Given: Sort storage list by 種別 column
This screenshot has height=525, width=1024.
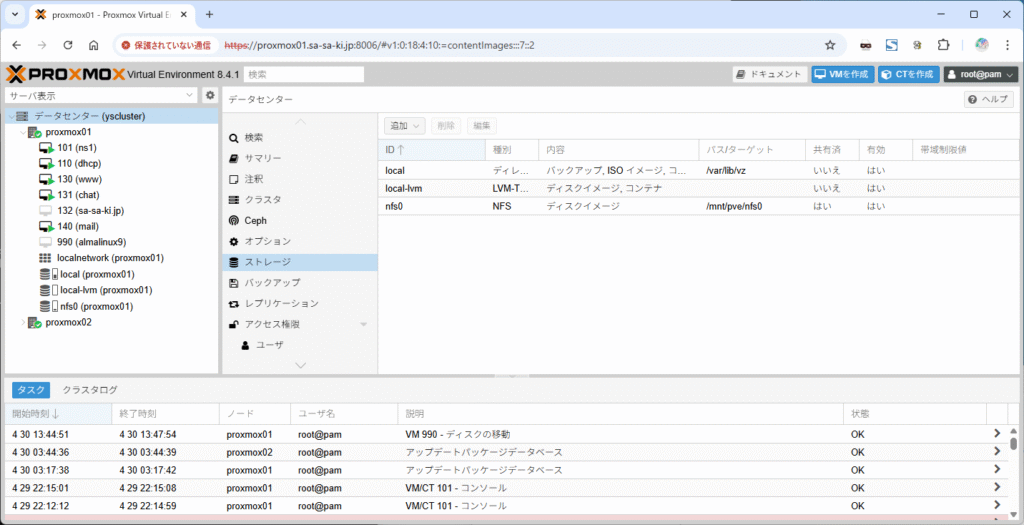Looking at the screenshot, I should pyautogui.click(x=512, y=150).
